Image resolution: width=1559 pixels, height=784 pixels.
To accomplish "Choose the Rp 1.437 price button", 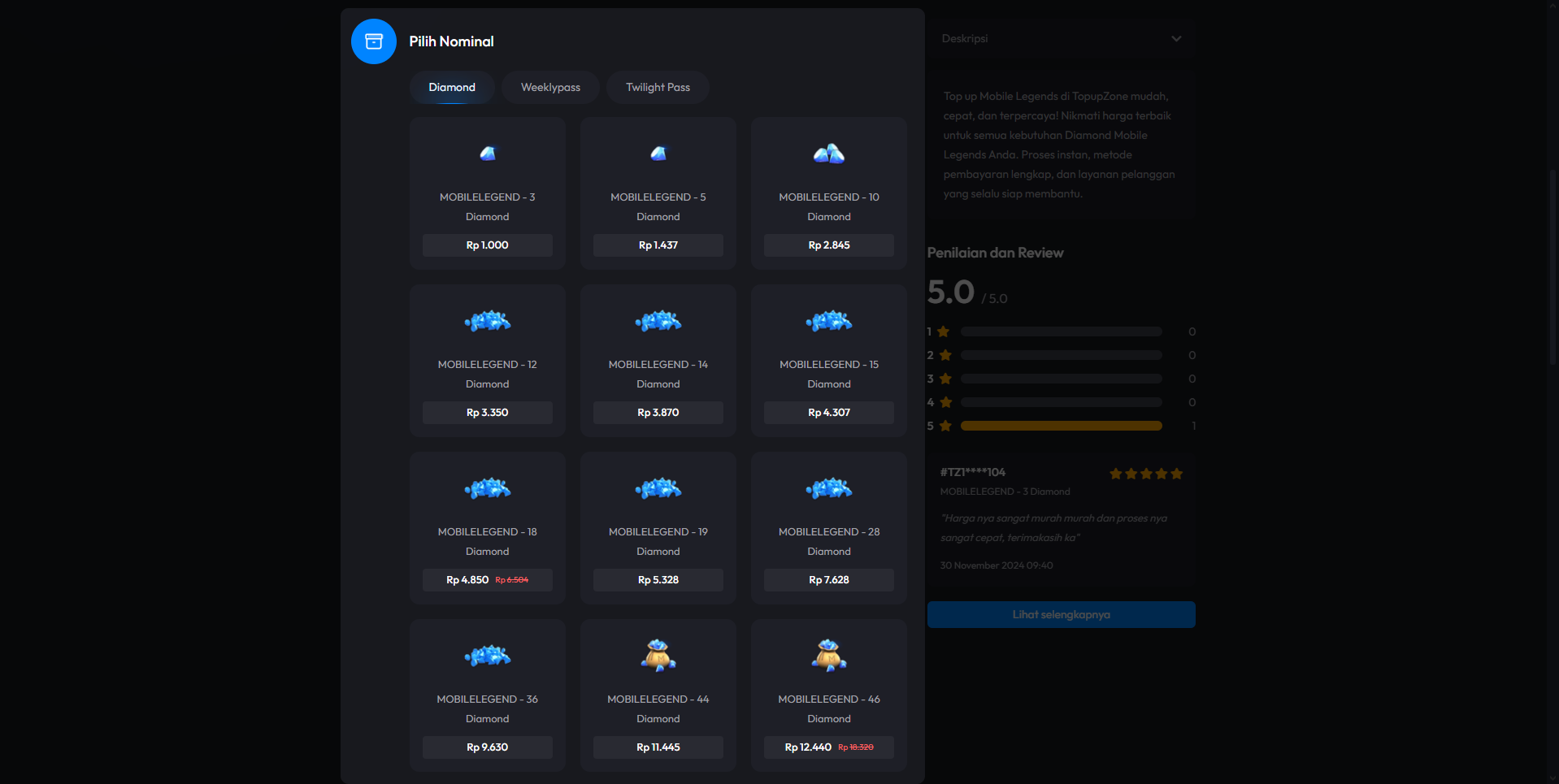I will (658, 245).
